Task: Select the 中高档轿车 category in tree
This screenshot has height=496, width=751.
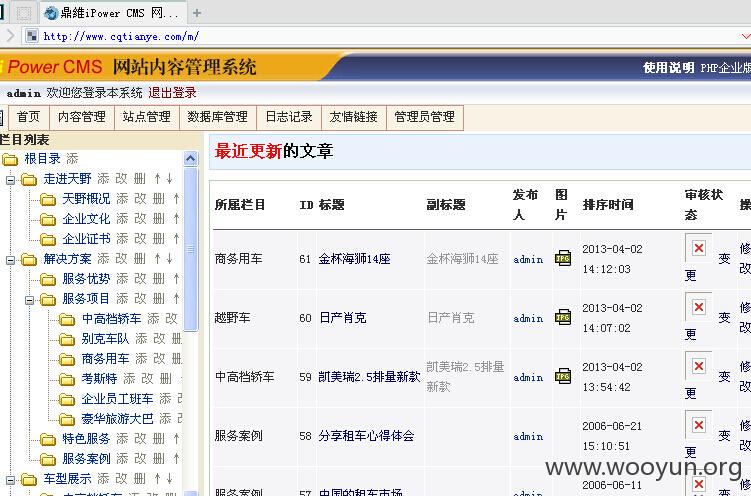Action: (111, 319)
